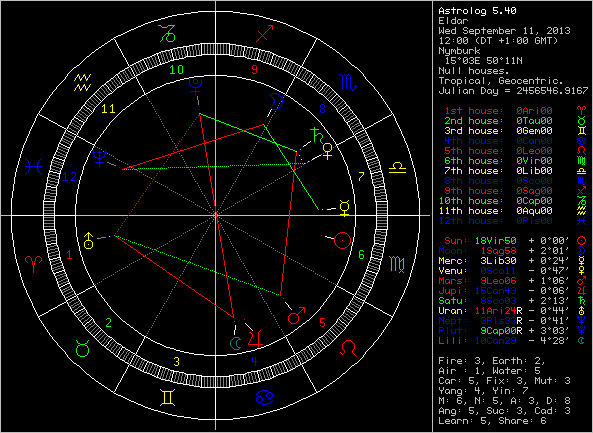Click the 'Tropical, Geocentric.' line
Viewport: 593px width, 433px height.
pos(501,81)
